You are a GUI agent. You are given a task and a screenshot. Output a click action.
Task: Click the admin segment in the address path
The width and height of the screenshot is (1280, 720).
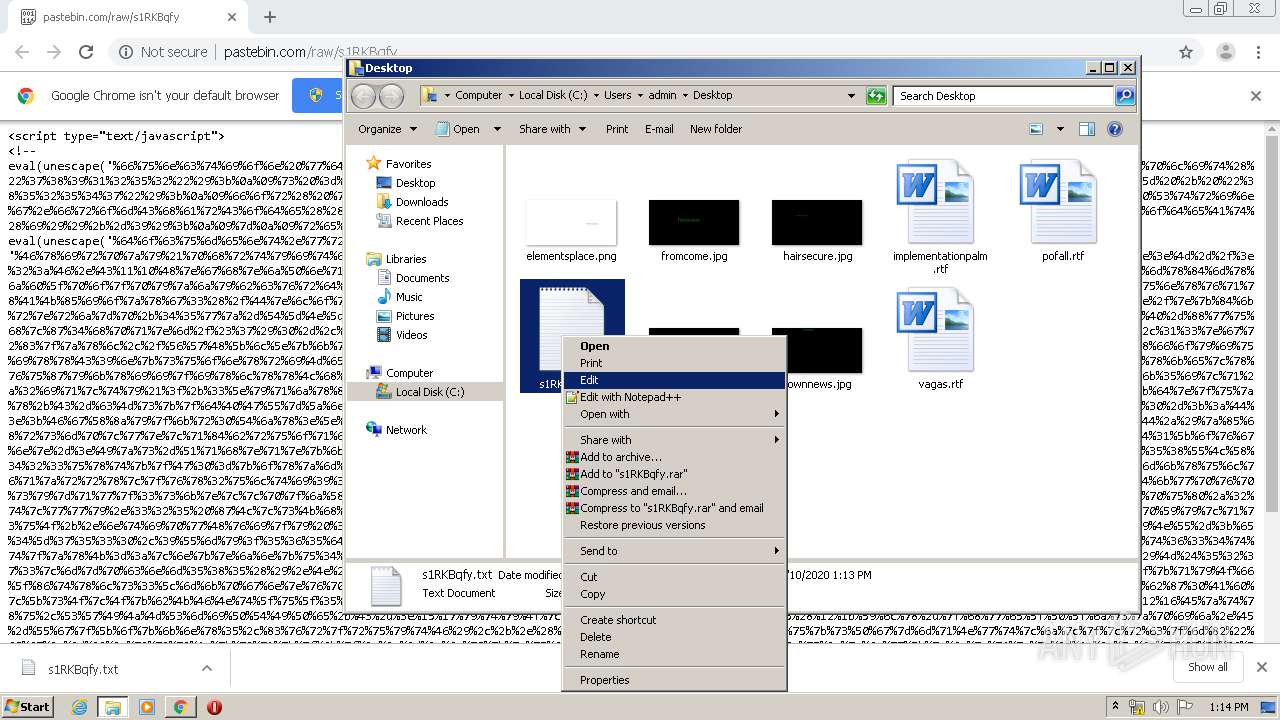[662, 96]
